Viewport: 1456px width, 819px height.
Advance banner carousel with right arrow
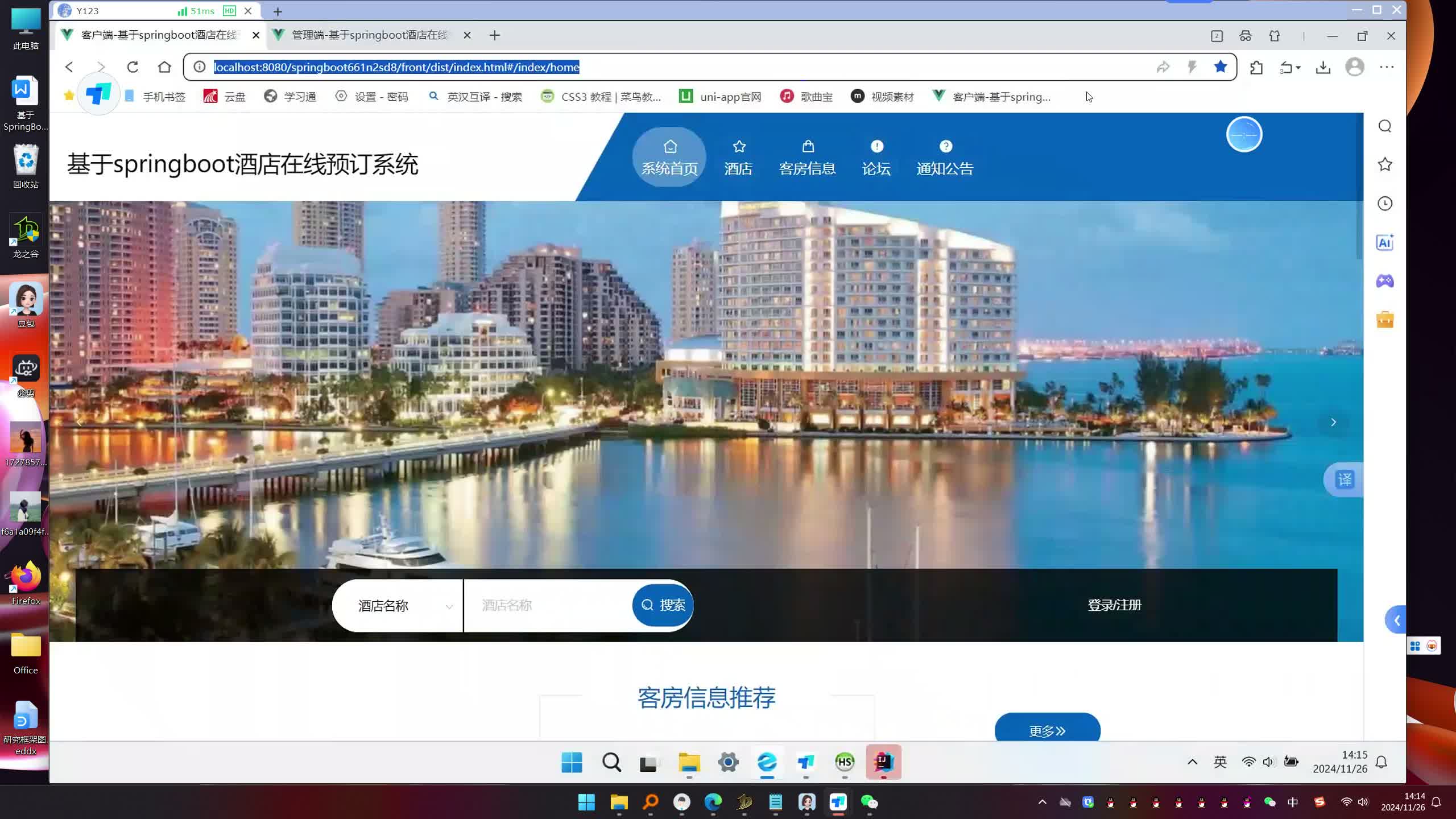(1333, 422)
